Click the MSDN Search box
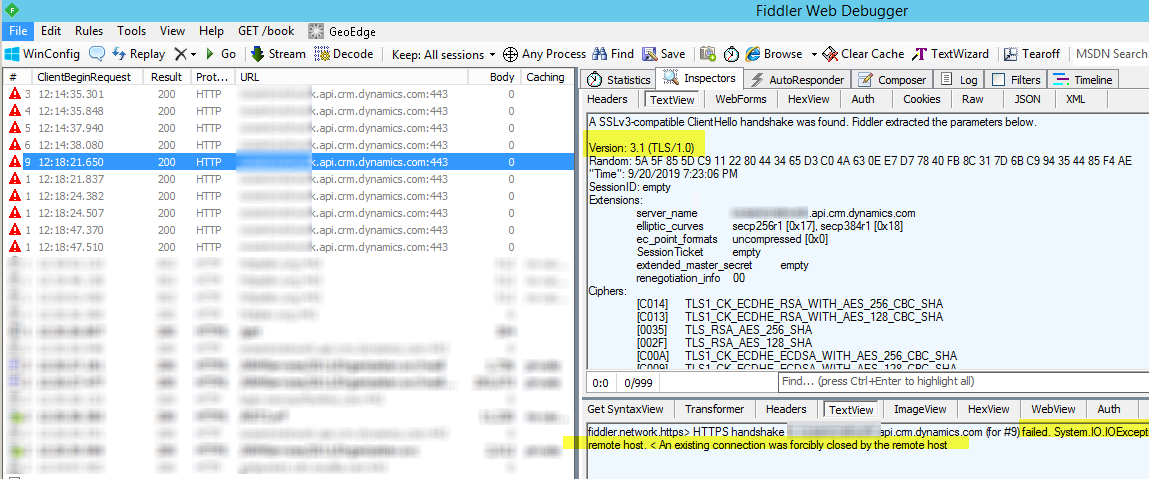The image size is (1149, 479). 1110,54
